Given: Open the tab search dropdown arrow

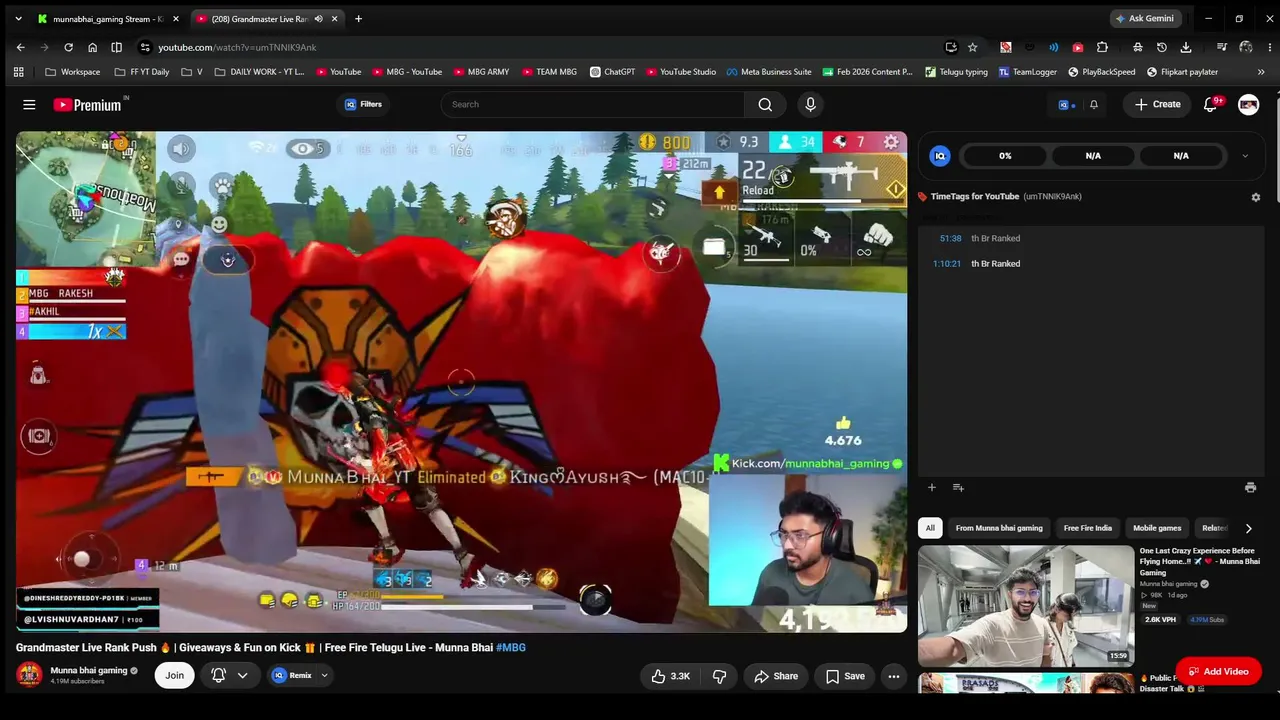Looking at the screenshot, I should coord(18,18).
